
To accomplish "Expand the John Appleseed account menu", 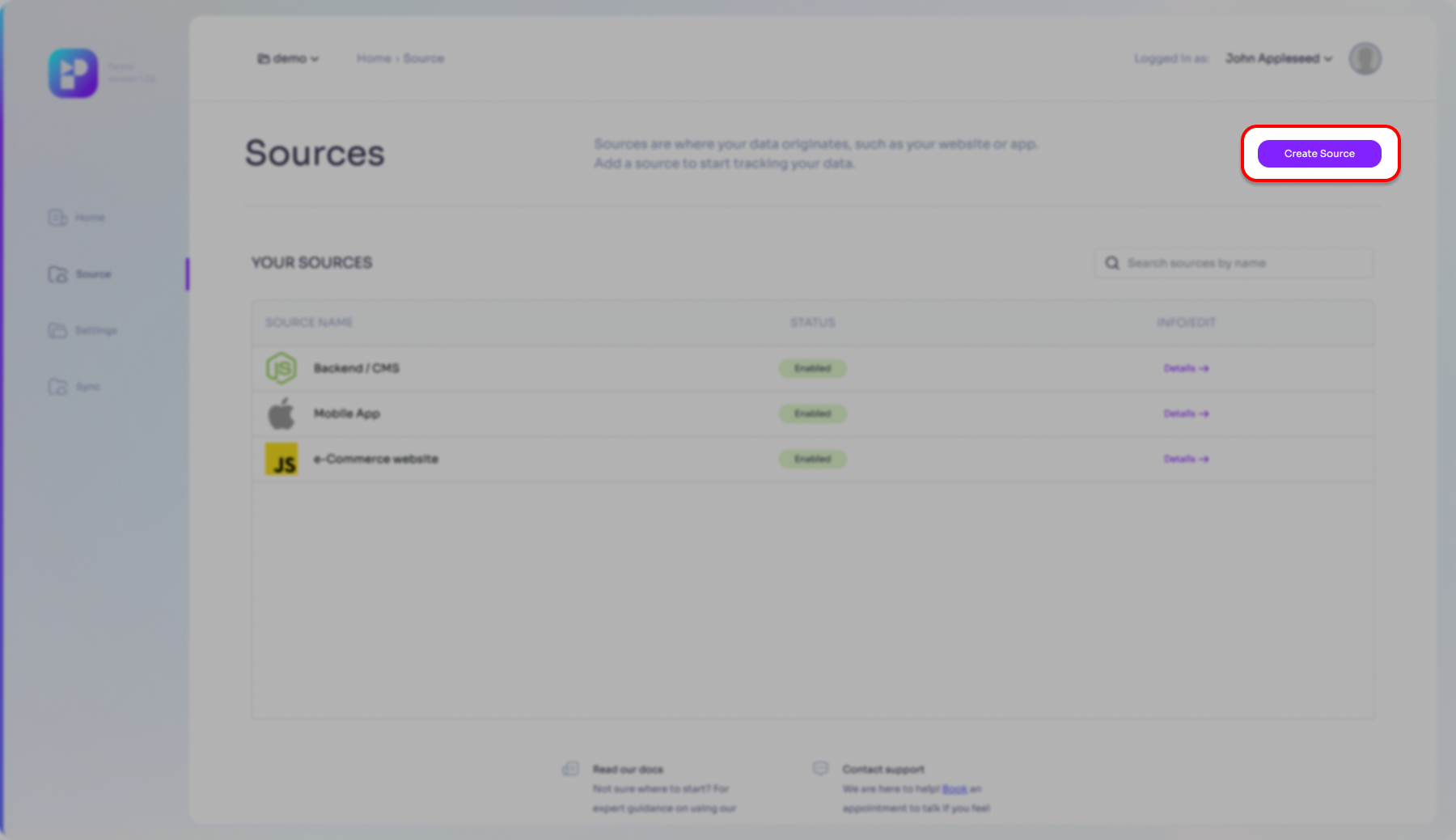I will click(x=1278, y=58).
